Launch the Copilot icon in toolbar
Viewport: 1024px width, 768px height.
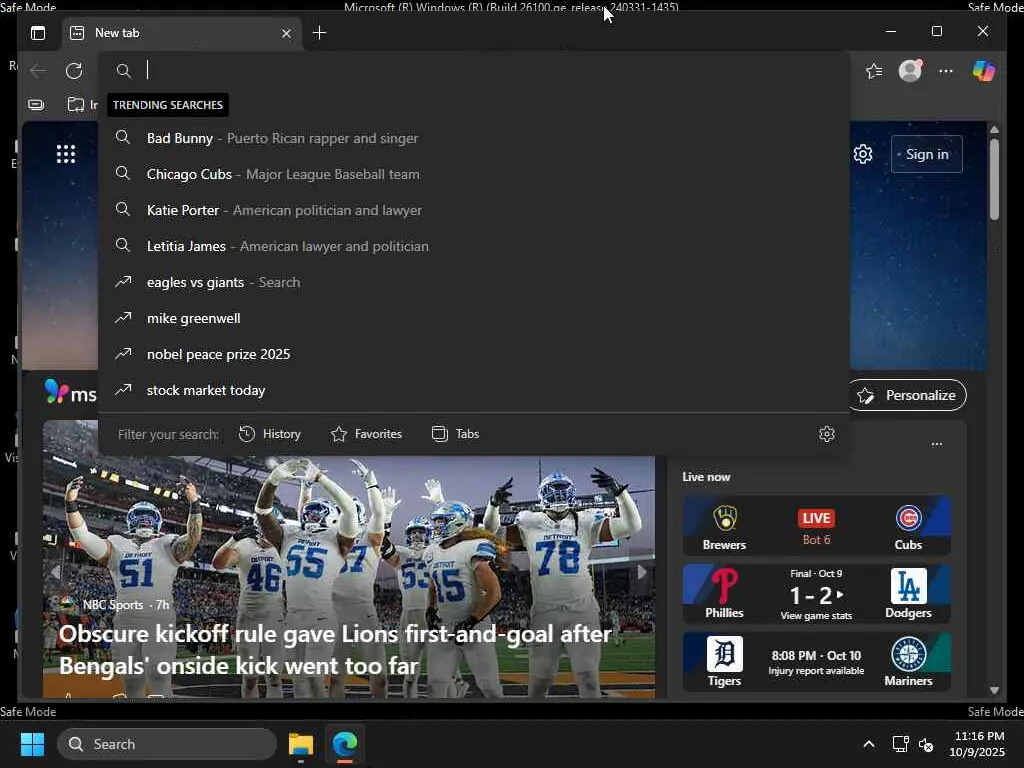984,71
